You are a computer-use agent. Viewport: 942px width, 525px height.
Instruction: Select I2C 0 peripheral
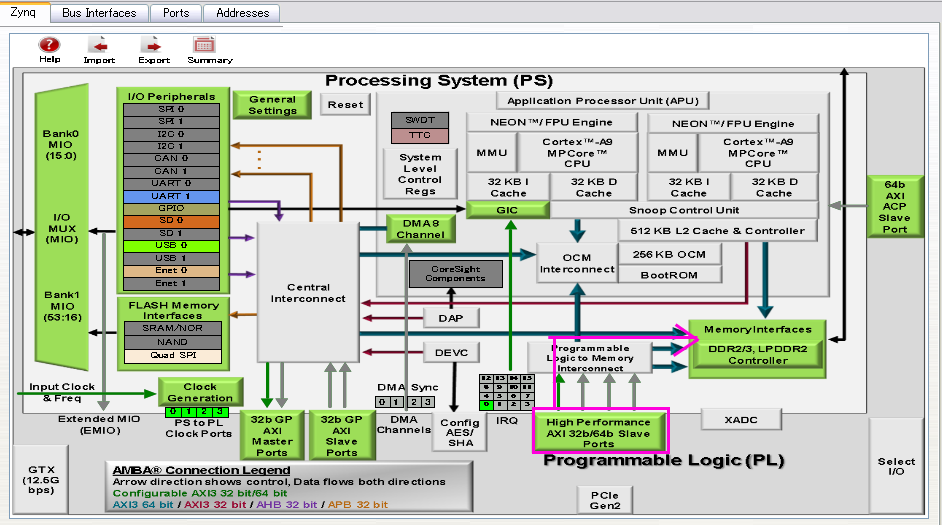(171, 134)
